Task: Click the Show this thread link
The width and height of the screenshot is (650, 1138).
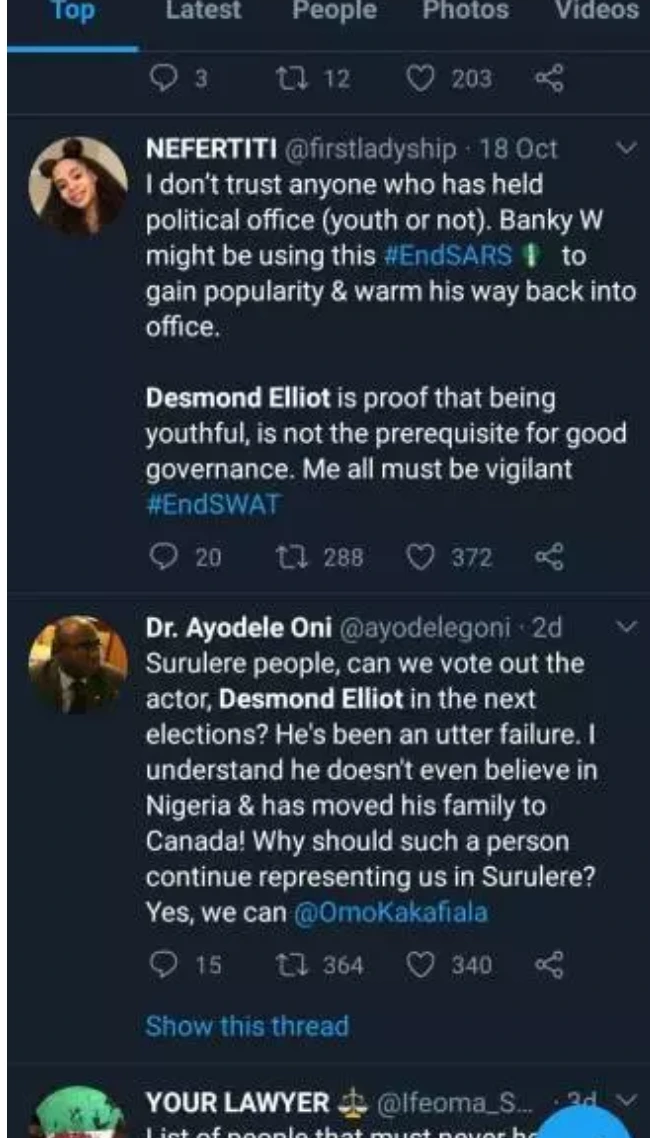Action: point(247,1025)
